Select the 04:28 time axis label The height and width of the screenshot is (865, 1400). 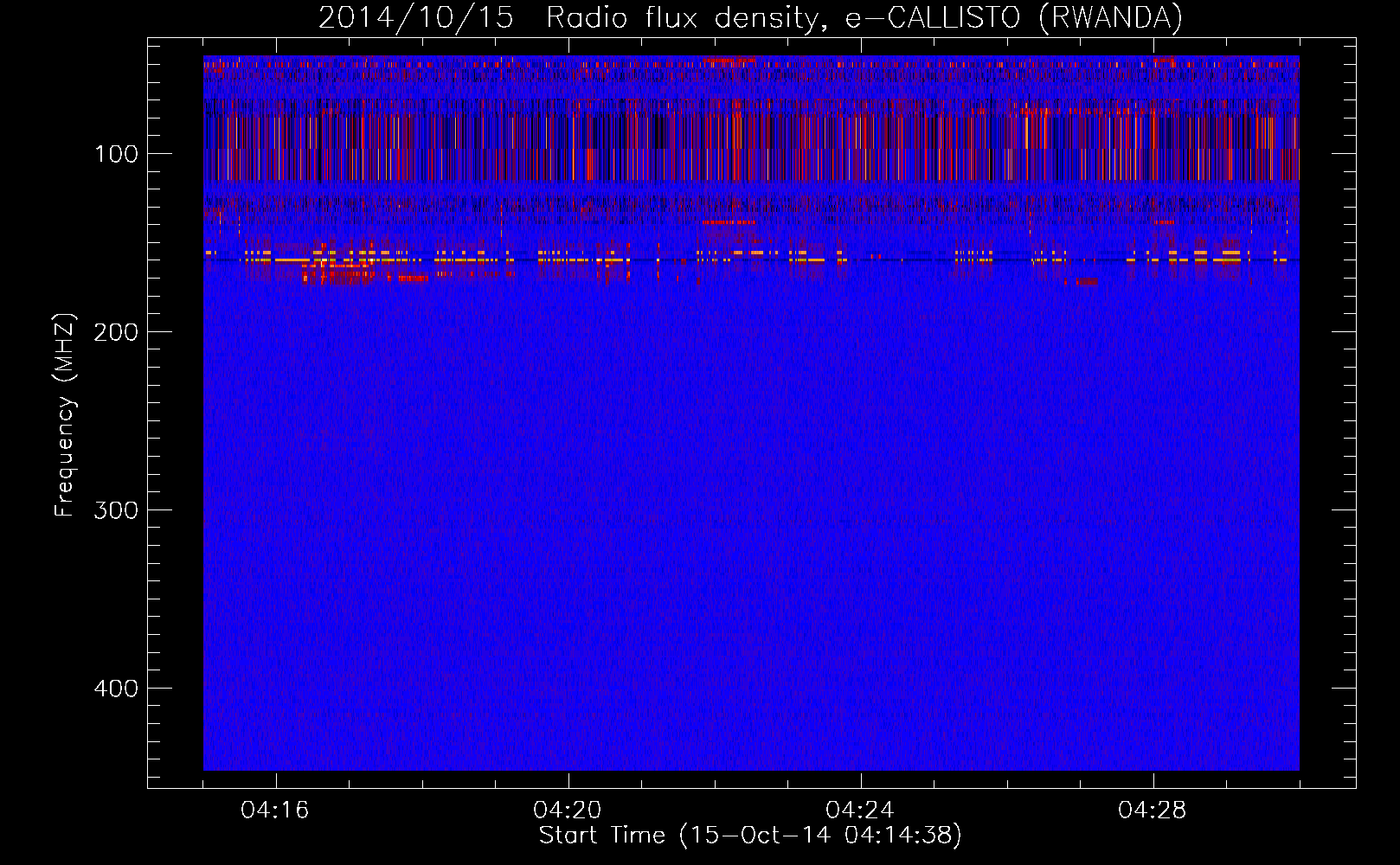click(x=1153, y=811)
